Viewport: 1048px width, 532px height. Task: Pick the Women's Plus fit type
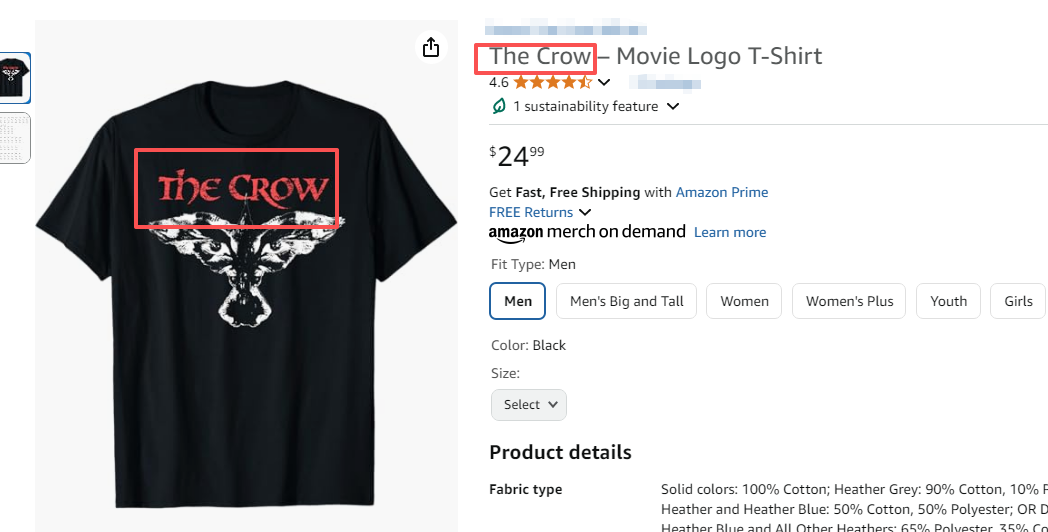click(850, 301)
